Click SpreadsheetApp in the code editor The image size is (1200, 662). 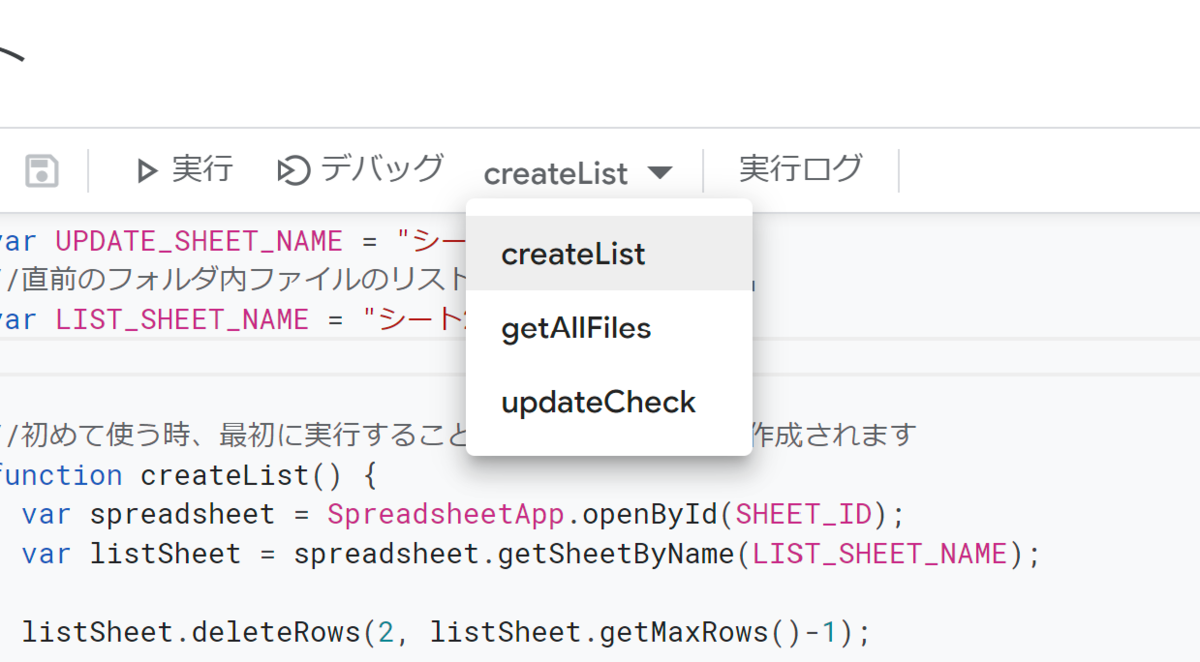pyautogui.click(x=446, y=515)
